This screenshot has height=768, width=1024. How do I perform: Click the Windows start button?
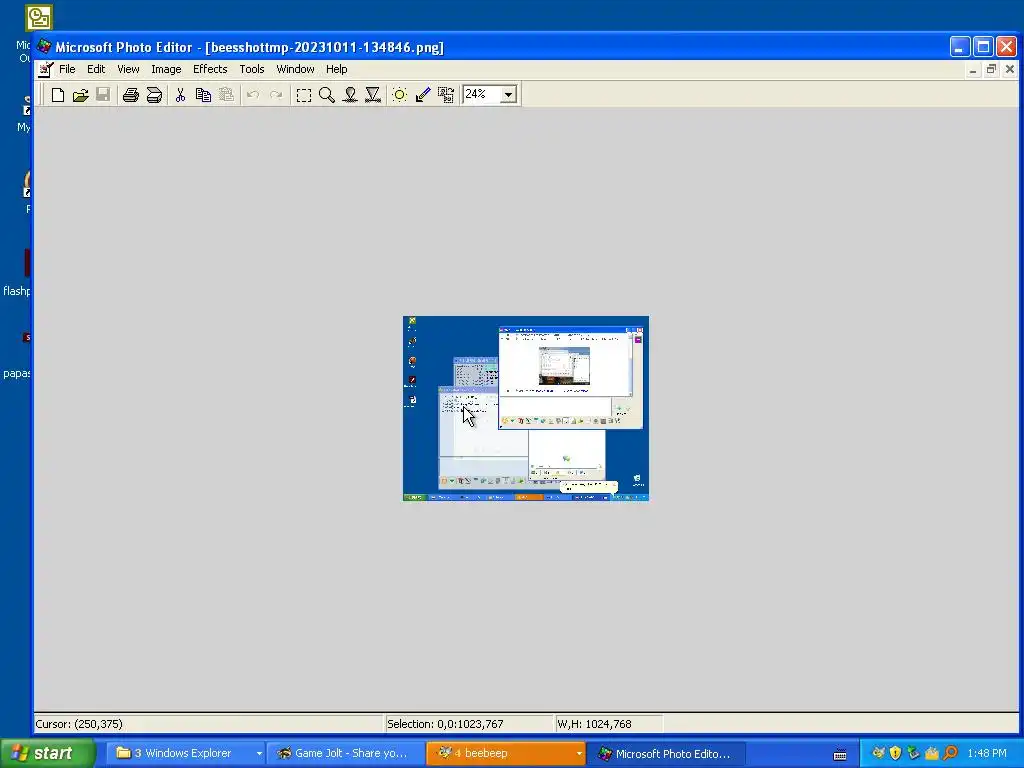[x=48, y=753]
